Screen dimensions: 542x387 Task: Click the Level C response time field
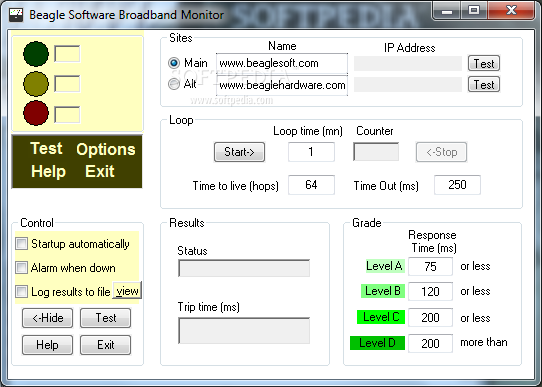(x=430, y=318)
